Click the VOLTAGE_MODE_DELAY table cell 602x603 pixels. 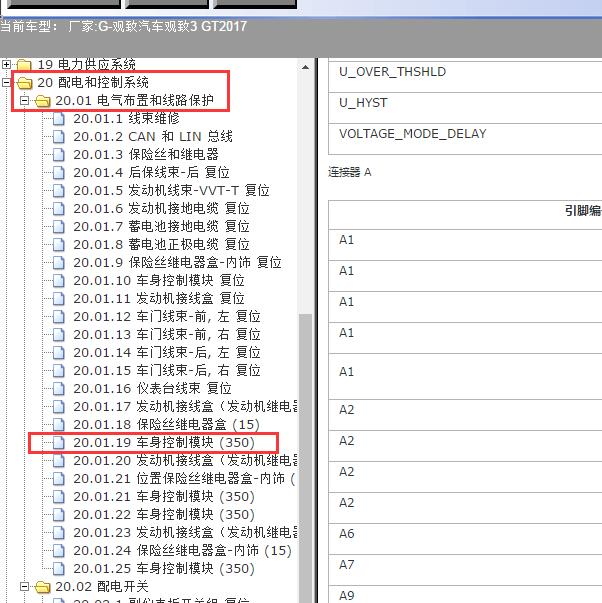(x=465, y=139)
